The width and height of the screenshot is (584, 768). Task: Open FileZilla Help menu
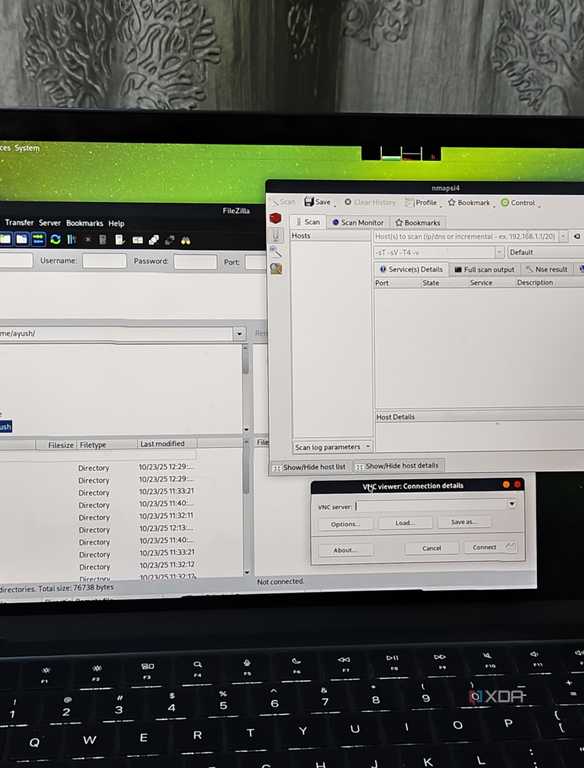click(116, 224)
